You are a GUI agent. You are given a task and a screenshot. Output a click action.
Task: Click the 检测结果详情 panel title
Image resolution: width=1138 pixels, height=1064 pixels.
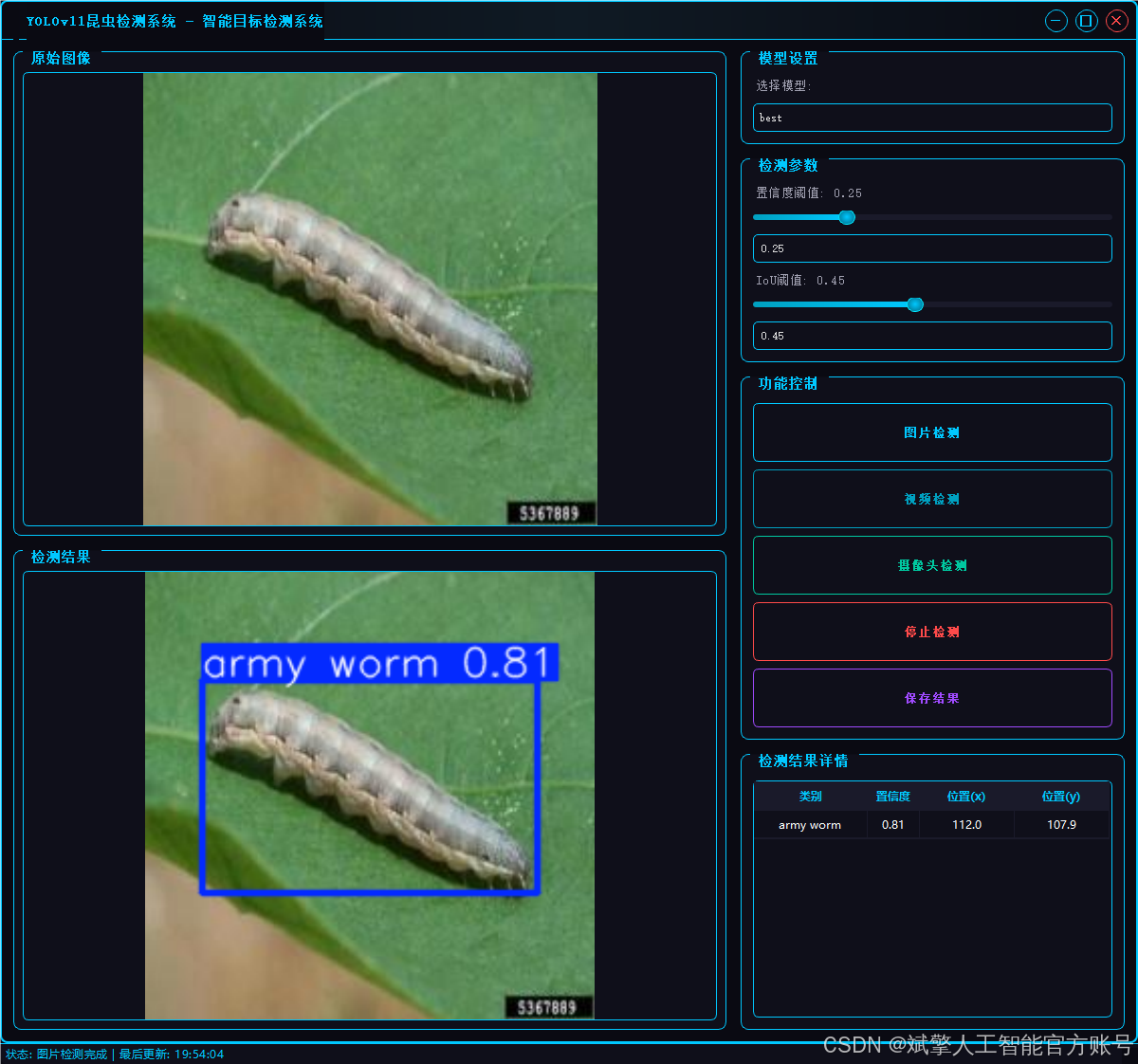click(800, 761)
